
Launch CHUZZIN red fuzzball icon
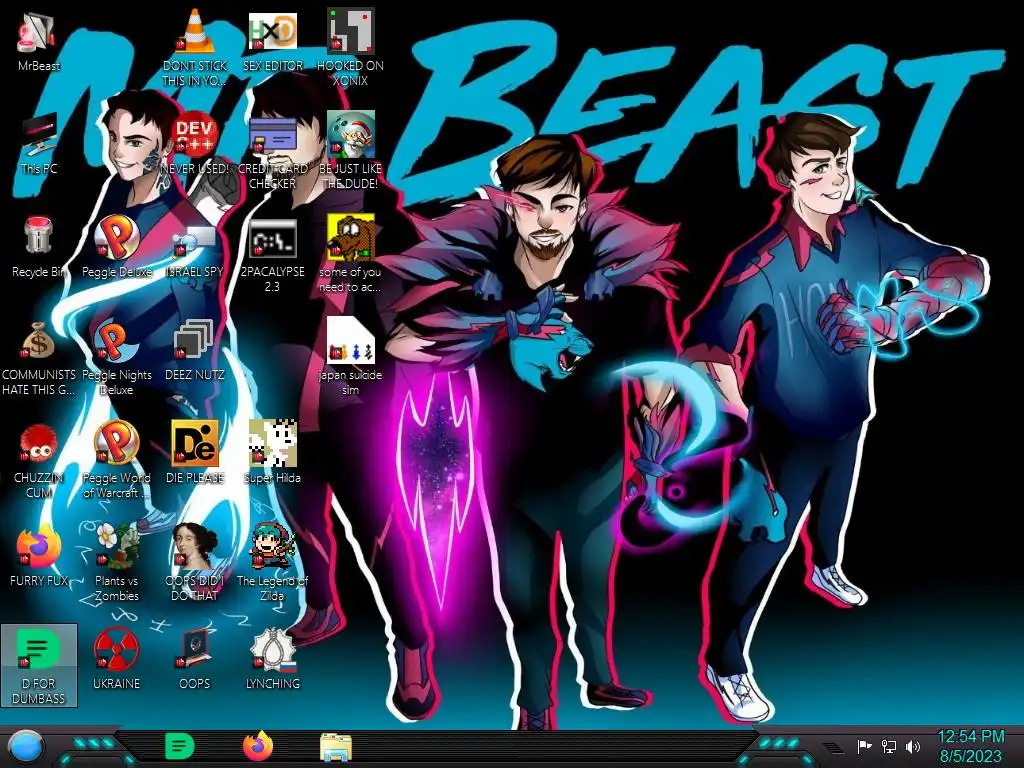pos(38,444)
